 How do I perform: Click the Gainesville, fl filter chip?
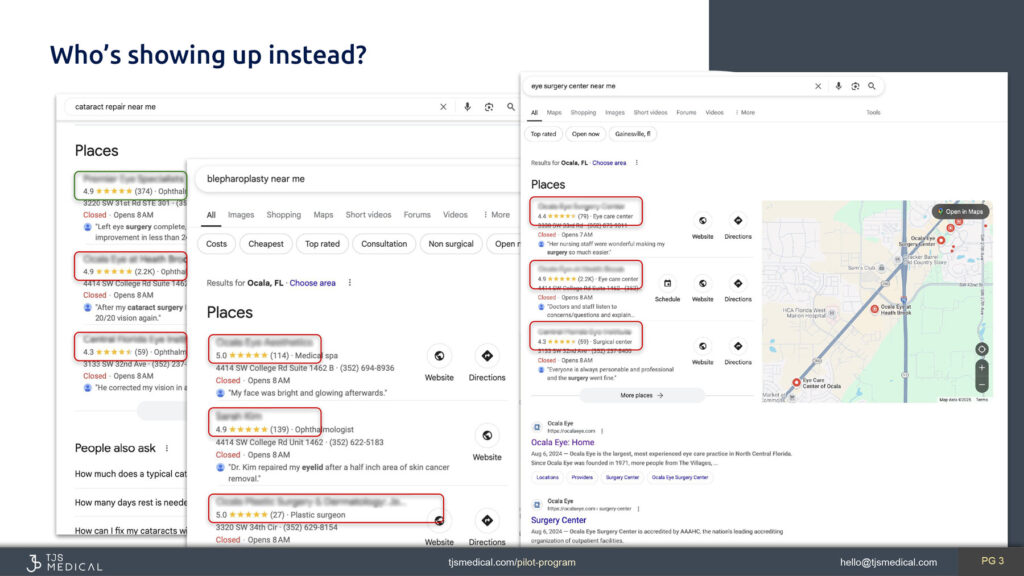pos(633,134)
